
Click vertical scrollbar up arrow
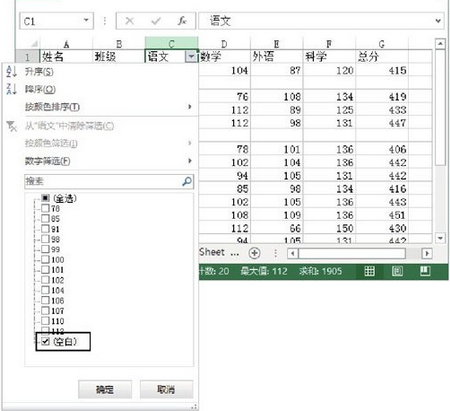440,44
